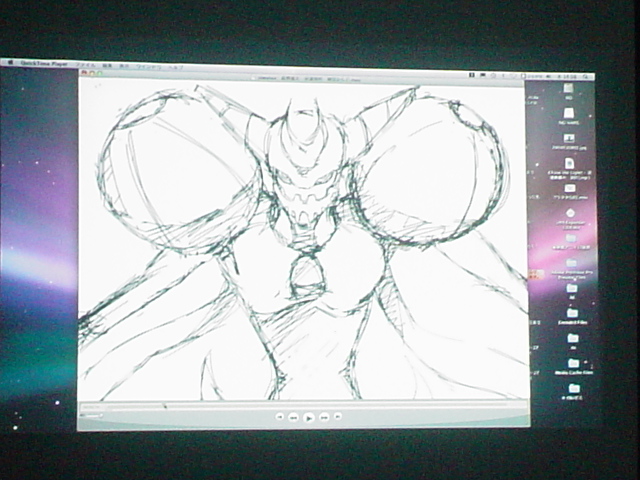Jump to the end of the movie
Image resolution: width=640 pixels, height=480 pixels.
[338, 417]
